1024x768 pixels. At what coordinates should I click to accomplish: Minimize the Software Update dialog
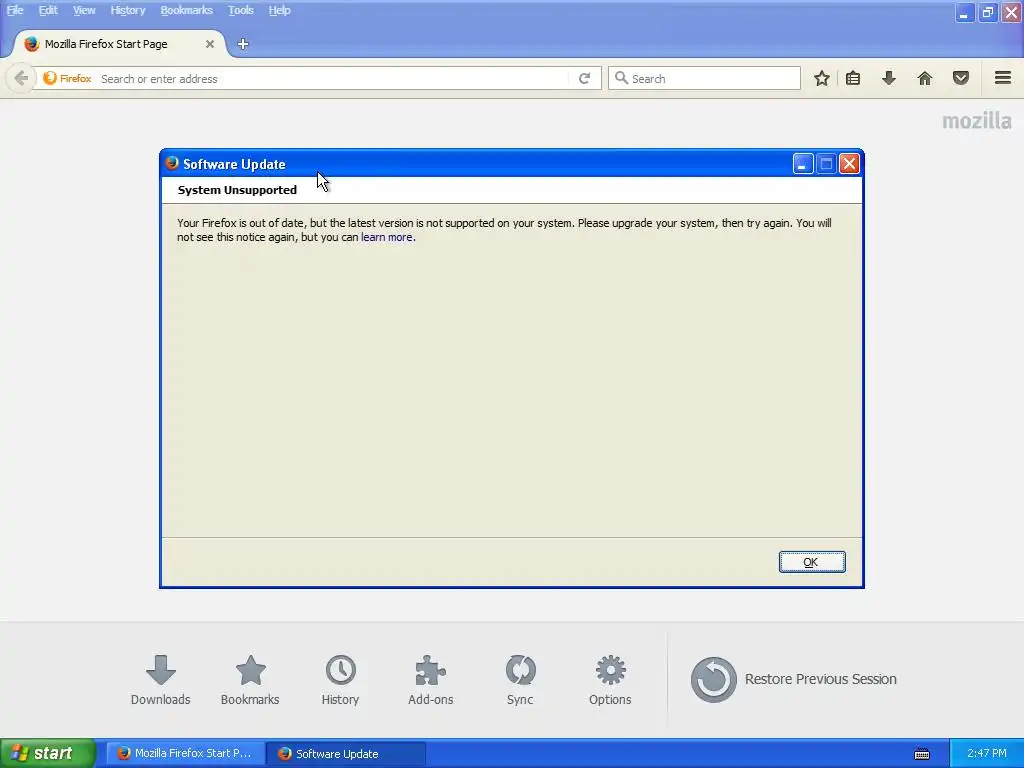click(803, 163)
